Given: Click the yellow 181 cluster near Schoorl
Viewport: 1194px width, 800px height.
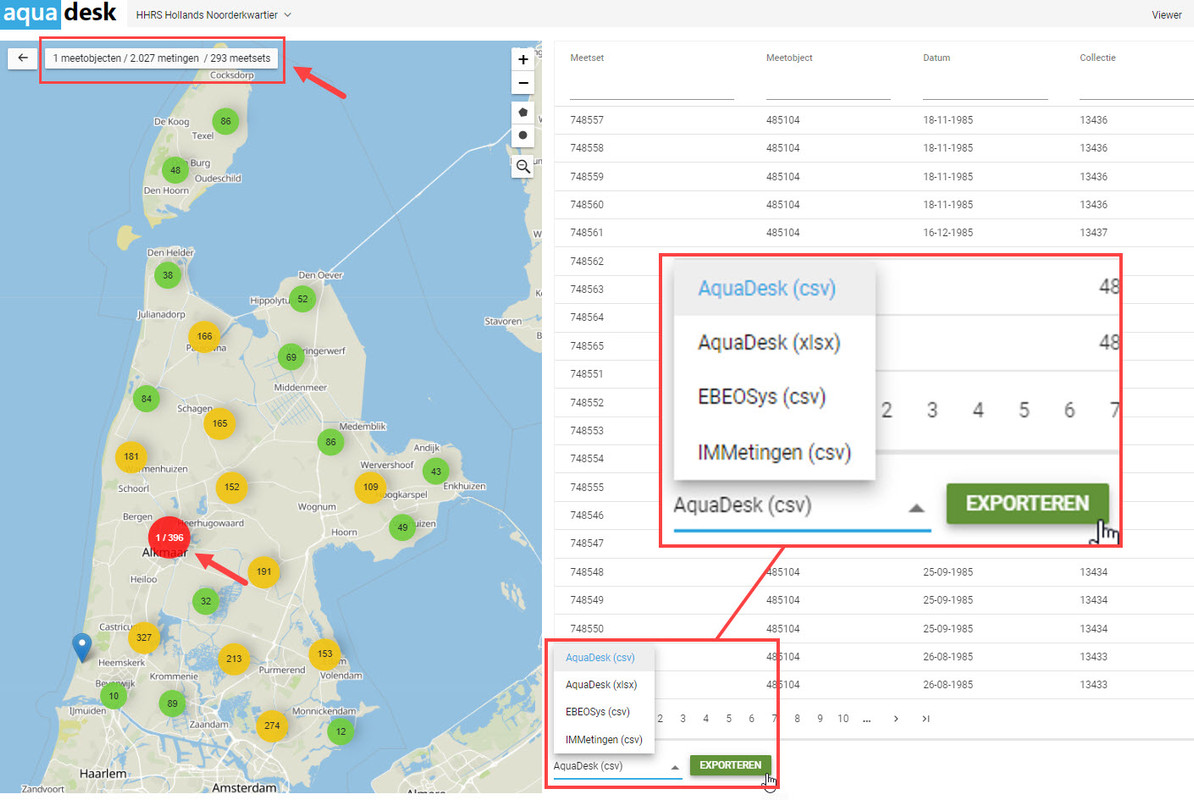Looking at the screenshot, I should pos(131,457).
